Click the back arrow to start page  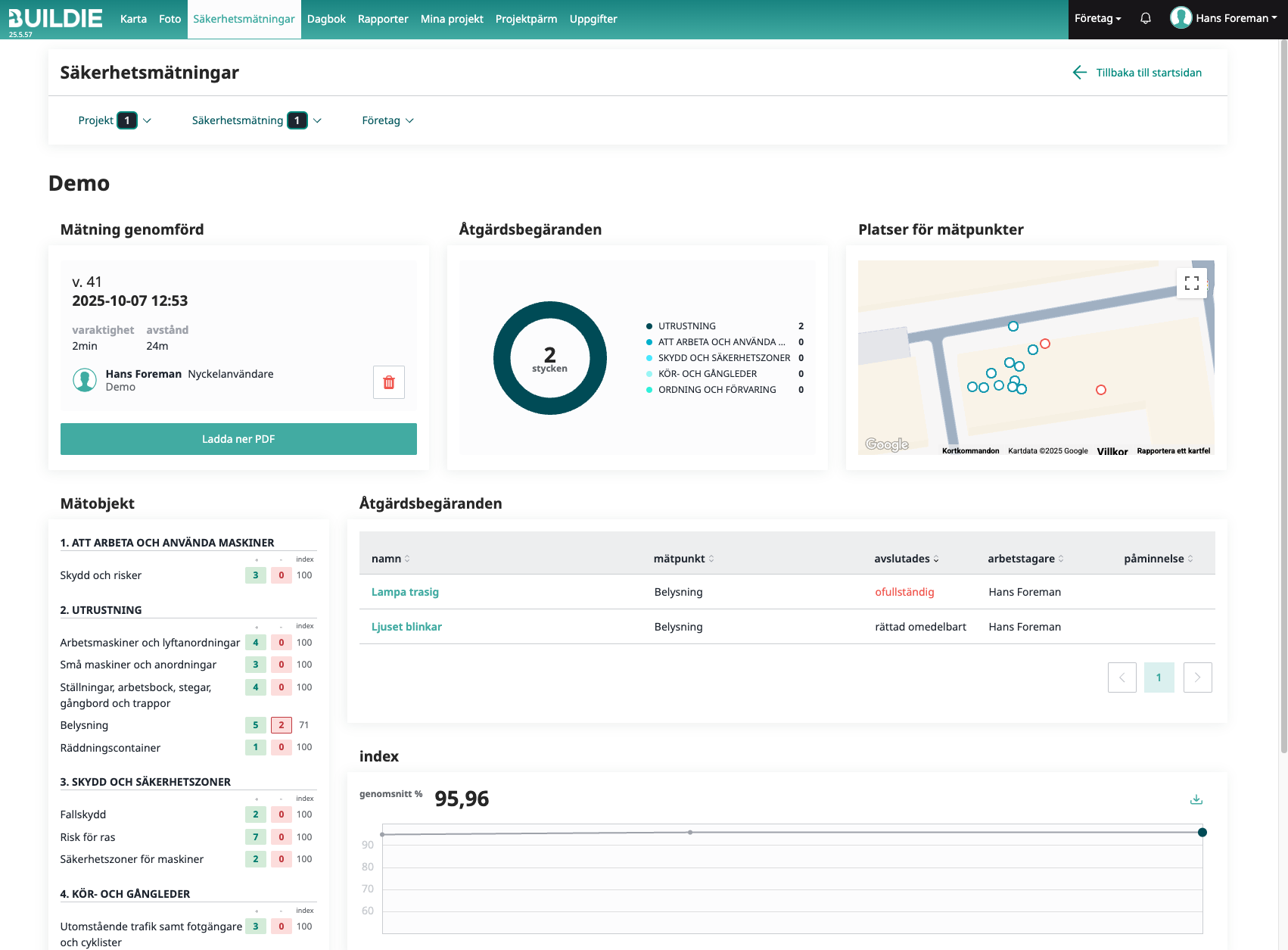1080,73
